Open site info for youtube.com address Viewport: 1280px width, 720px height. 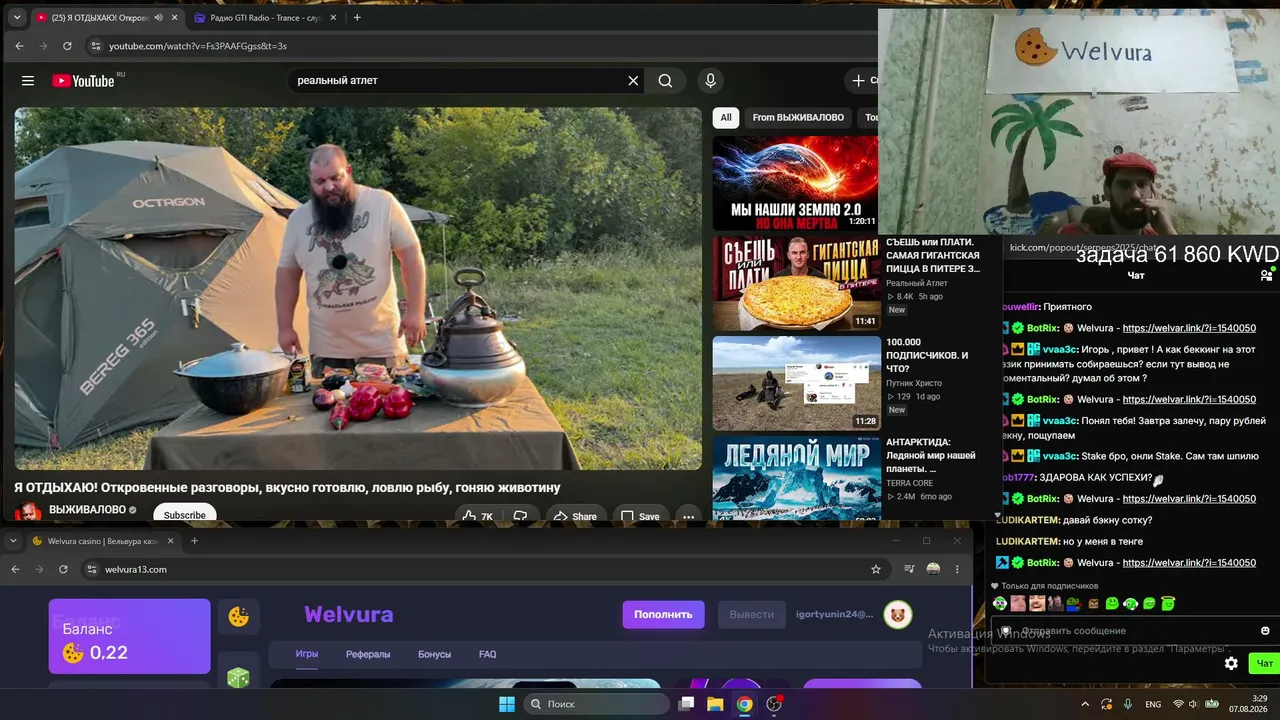point(95,46)
